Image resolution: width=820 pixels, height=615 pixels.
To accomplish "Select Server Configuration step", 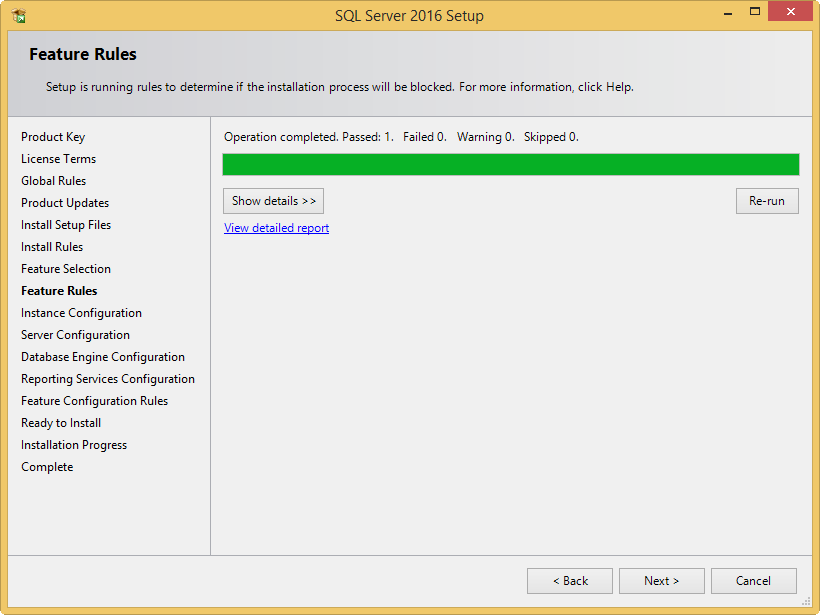I will click(75, 335).
